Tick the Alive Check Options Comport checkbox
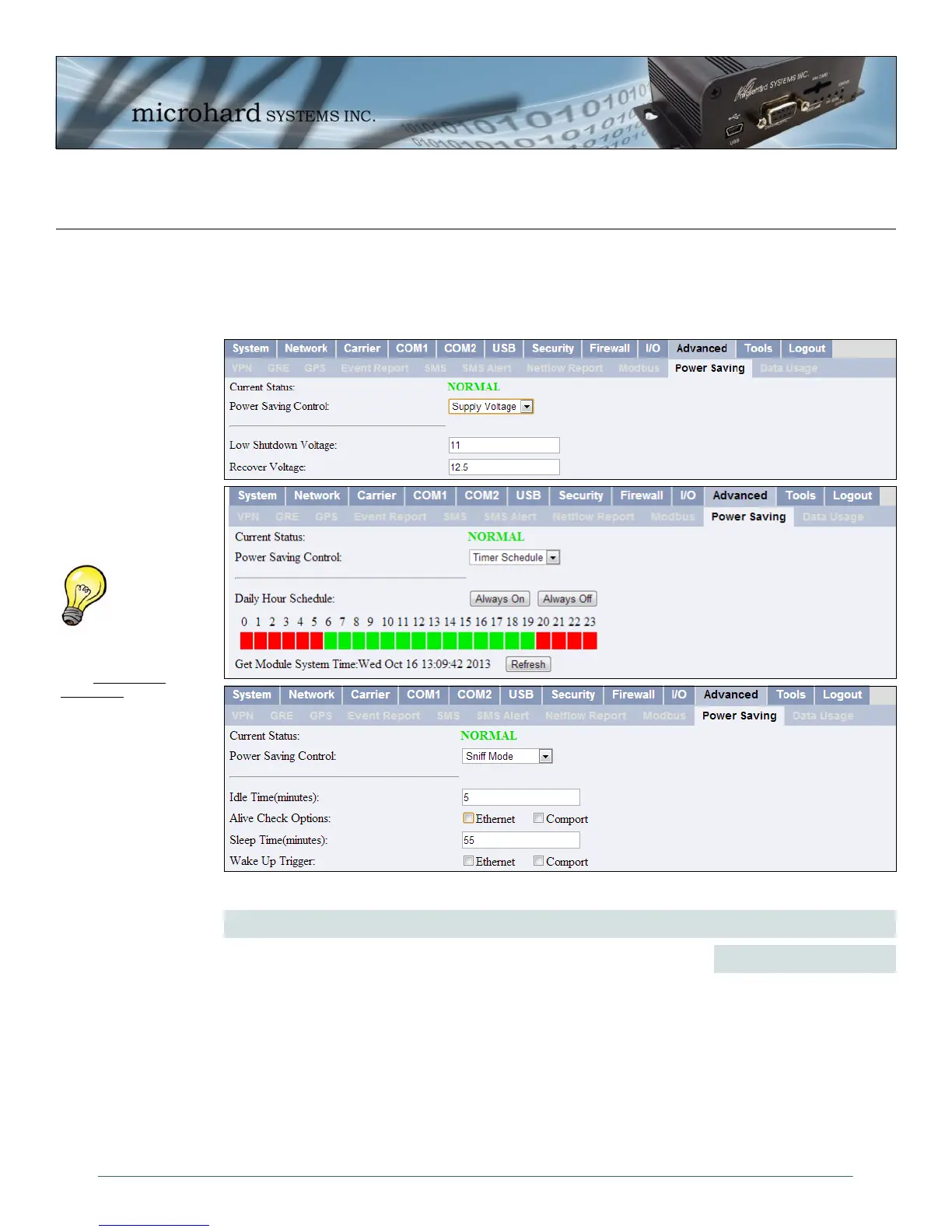 538,818
